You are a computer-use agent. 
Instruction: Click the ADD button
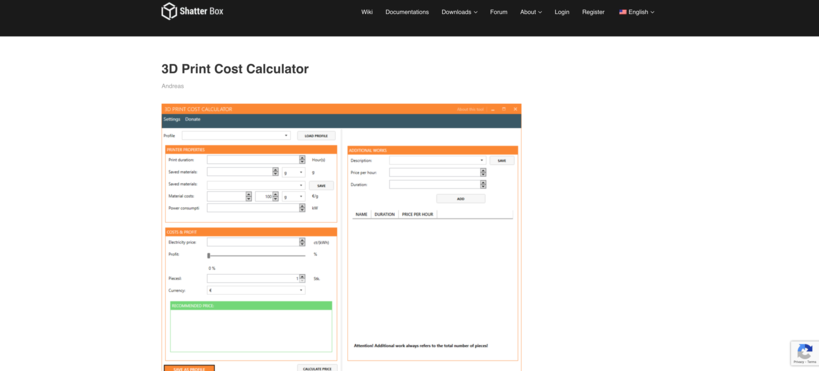(461, 199)
